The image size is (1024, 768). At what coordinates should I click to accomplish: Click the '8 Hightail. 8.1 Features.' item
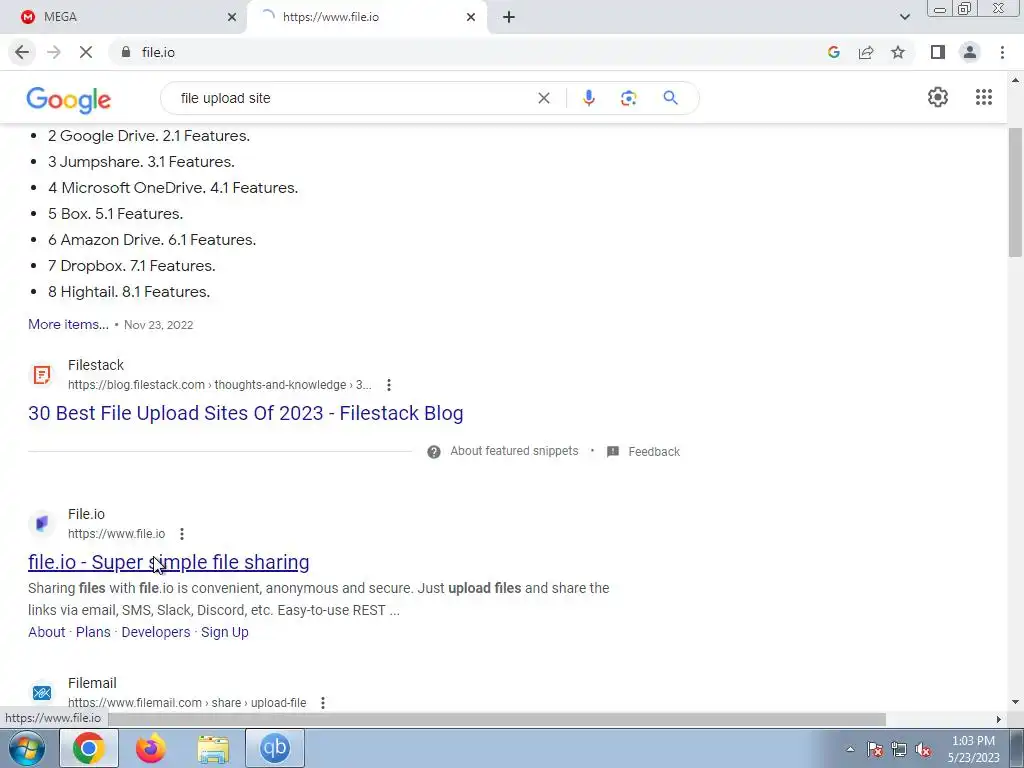click(129, 292)
